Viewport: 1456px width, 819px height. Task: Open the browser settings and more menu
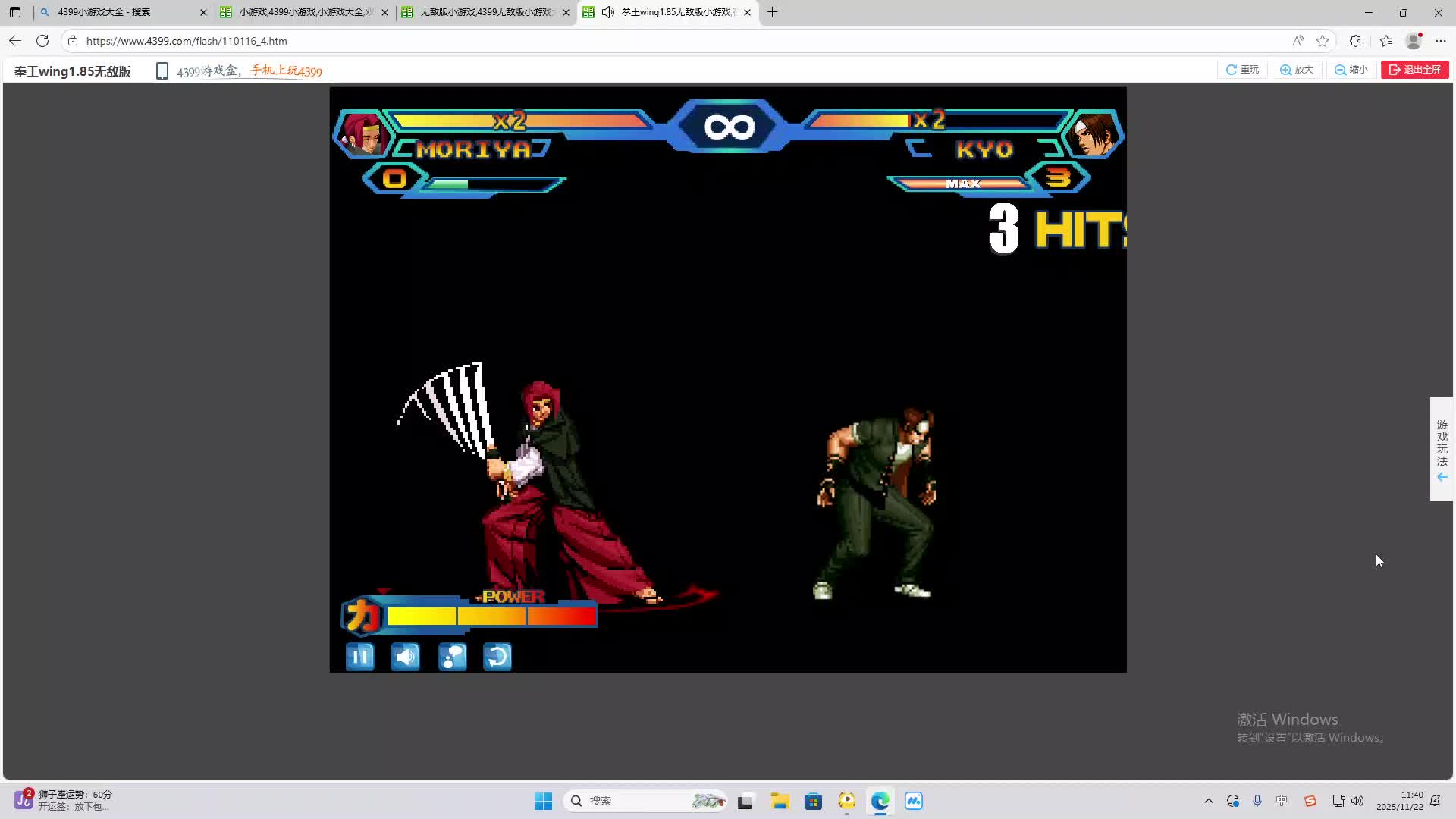[1441, 41]
